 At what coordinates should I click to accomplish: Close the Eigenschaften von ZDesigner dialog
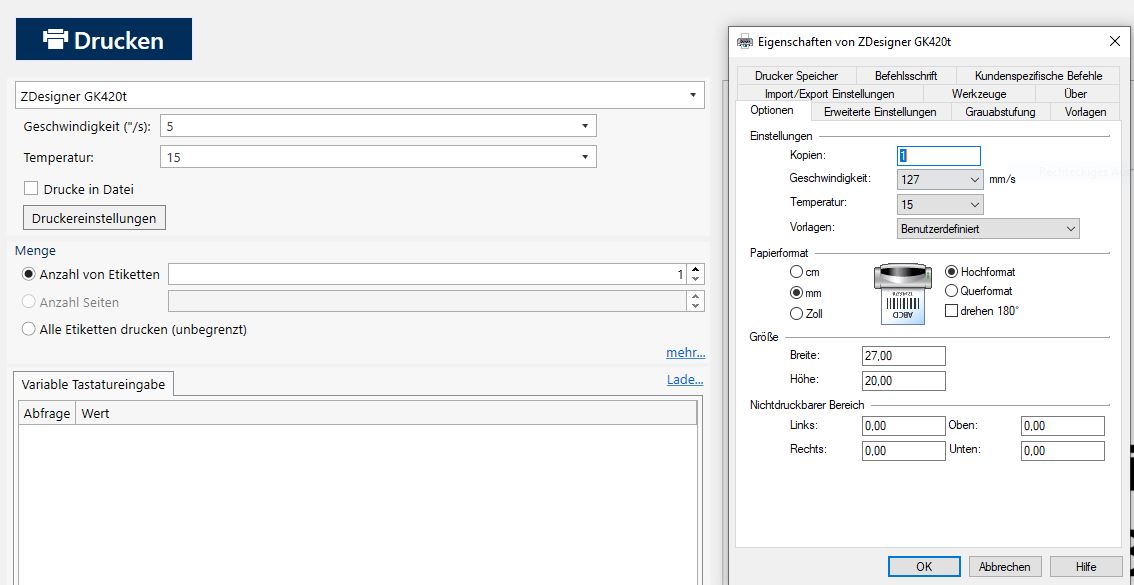click(x=1114, y=41)
